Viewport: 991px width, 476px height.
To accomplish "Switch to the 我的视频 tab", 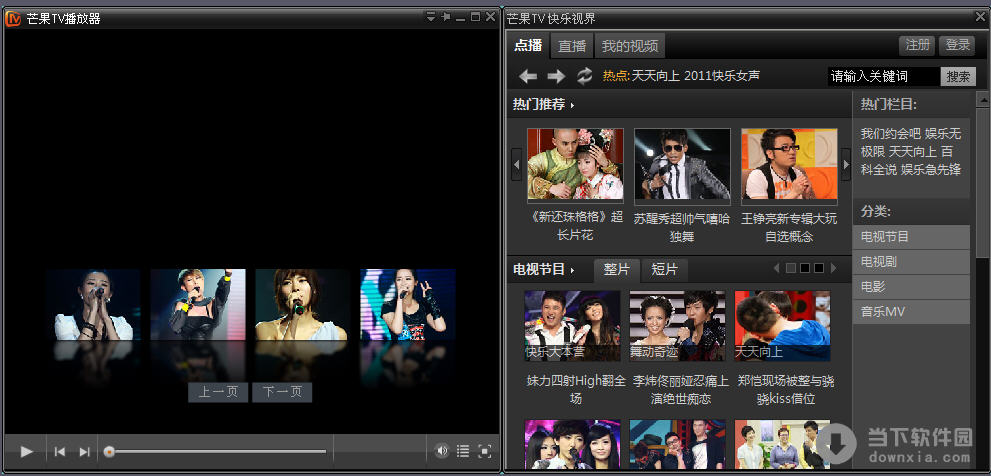I will (x=629, y=46).
